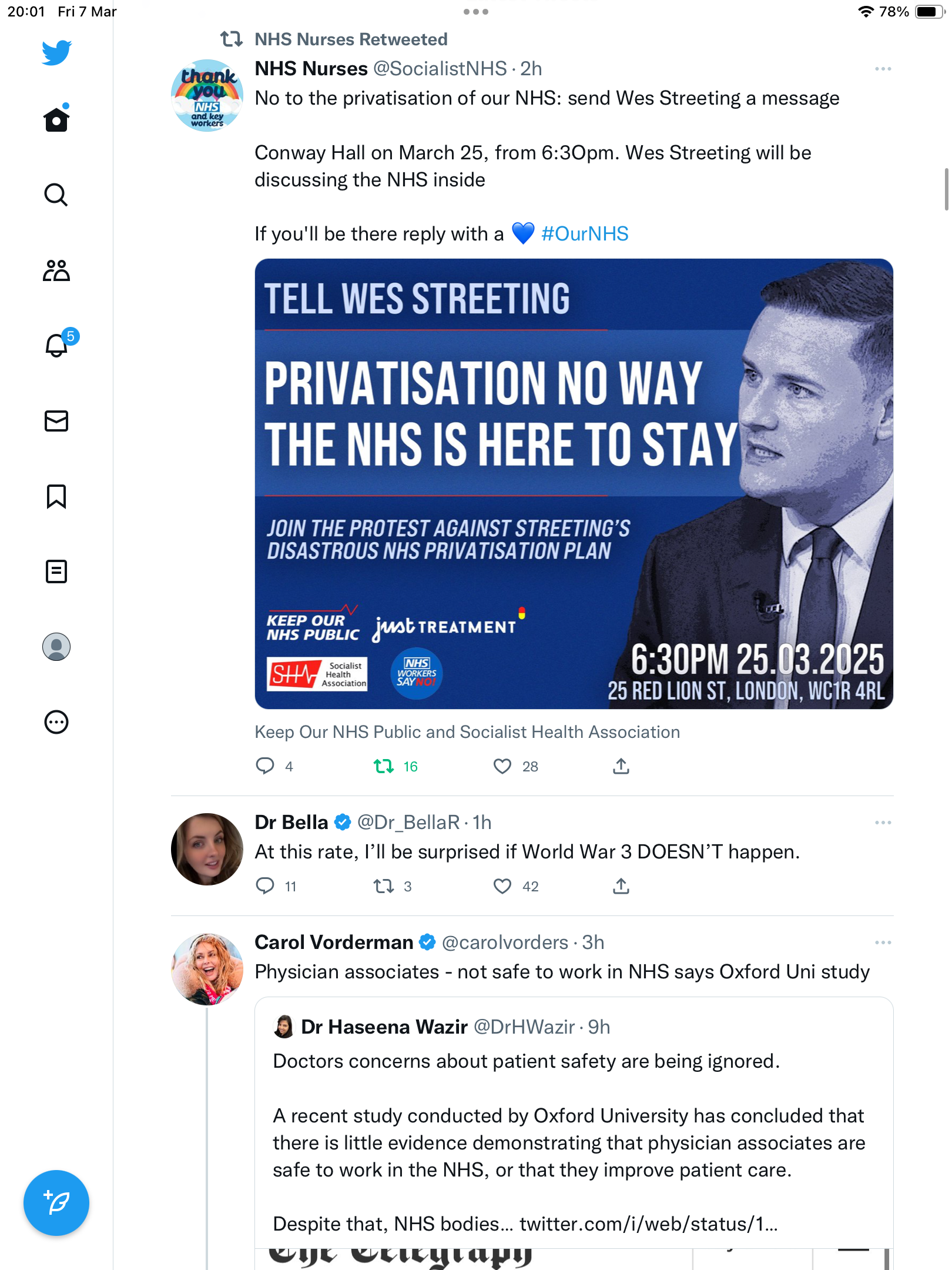The height and width of the screenshot is (1270, 952).
Task: Open the More circle menu in sidebar
Action: coord(56,722)
